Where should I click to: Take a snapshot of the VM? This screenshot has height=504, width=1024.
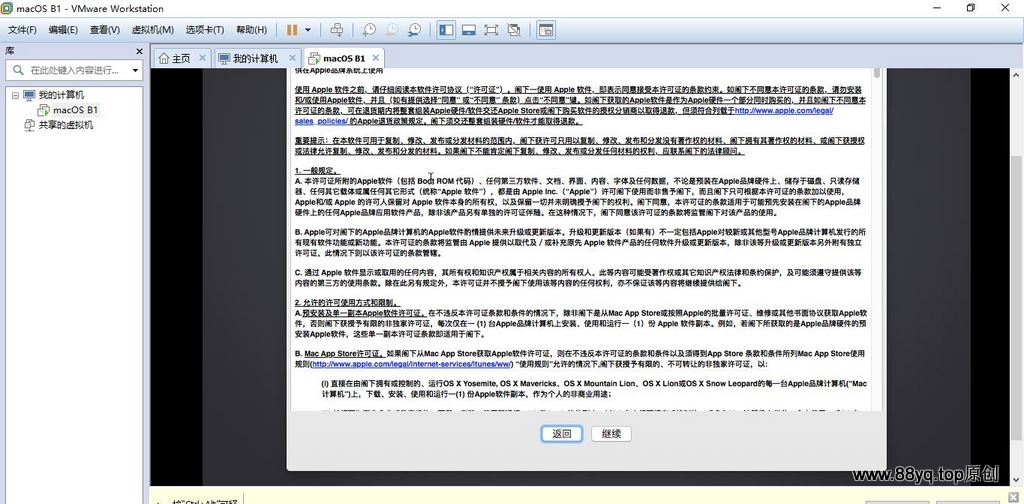click(x=369, y=30)
